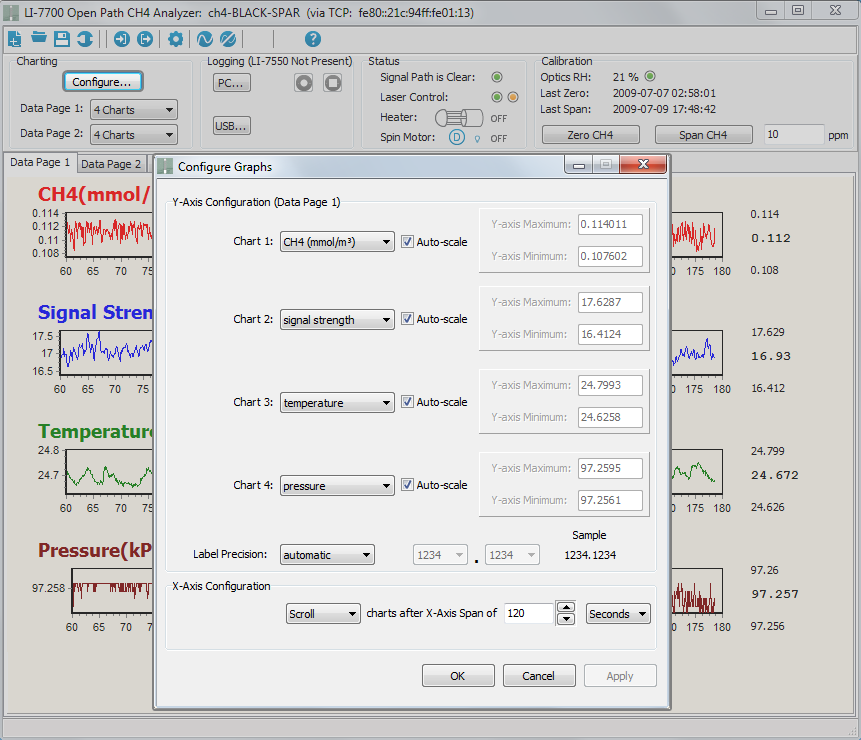Open Data Page 2 chart count dropdown
Screen dimensions: 861x740
[x=134, y=134]
